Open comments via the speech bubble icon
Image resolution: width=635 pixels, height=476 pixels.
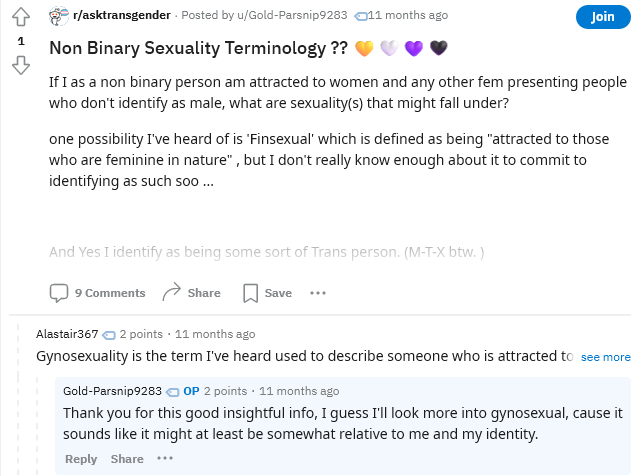tap(59, 293)
